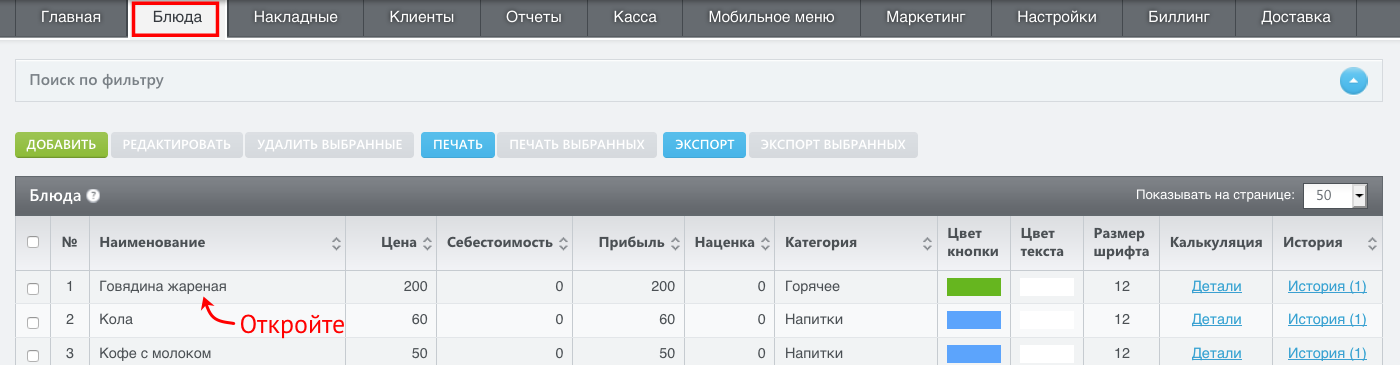Go to the Клиенты tab
1400x365 pixels.
[421, 17]
